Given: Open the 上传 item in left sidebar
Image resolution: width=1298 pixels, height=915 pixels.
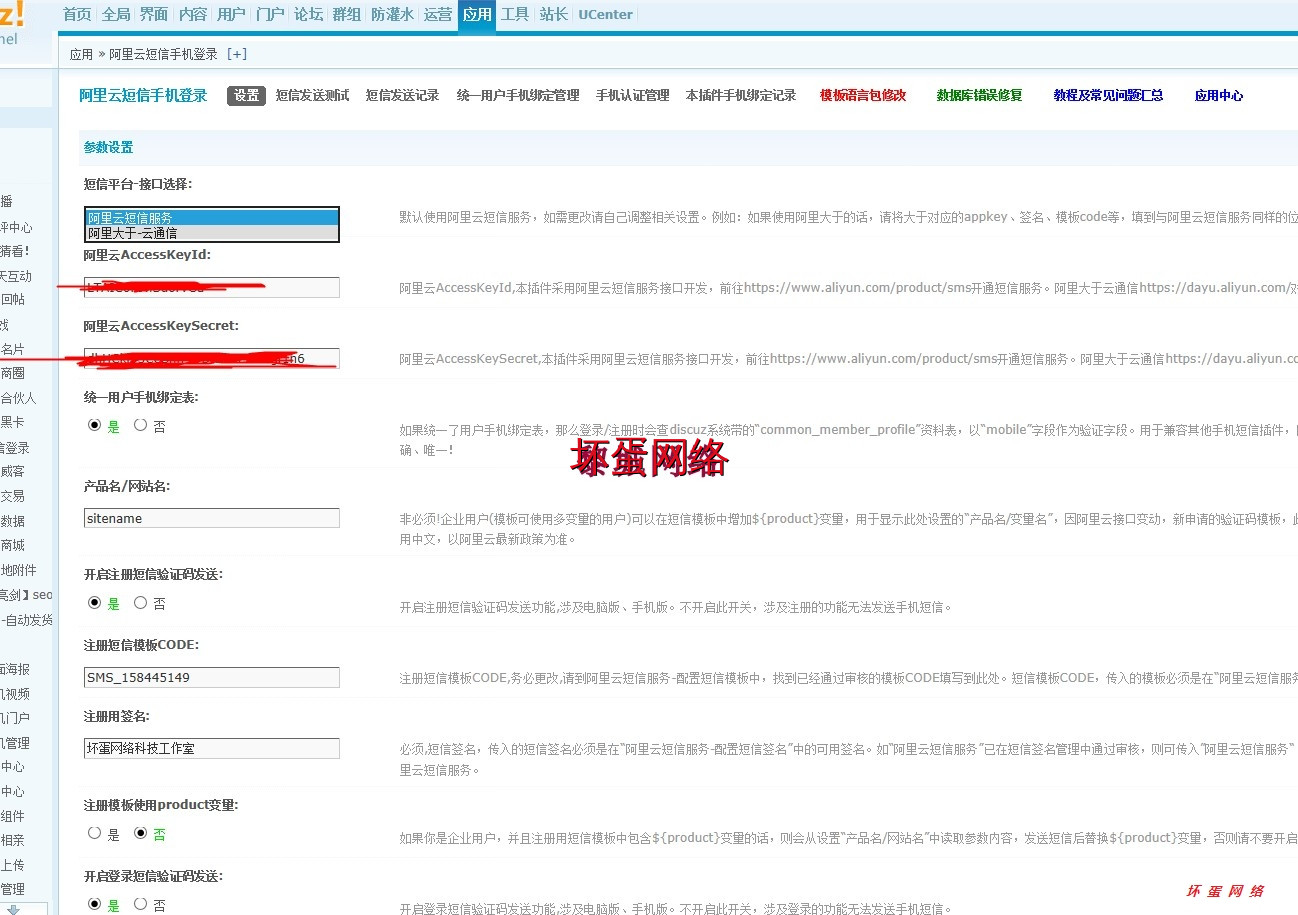Looking at the screenshot, I should [x=12, y=865].
